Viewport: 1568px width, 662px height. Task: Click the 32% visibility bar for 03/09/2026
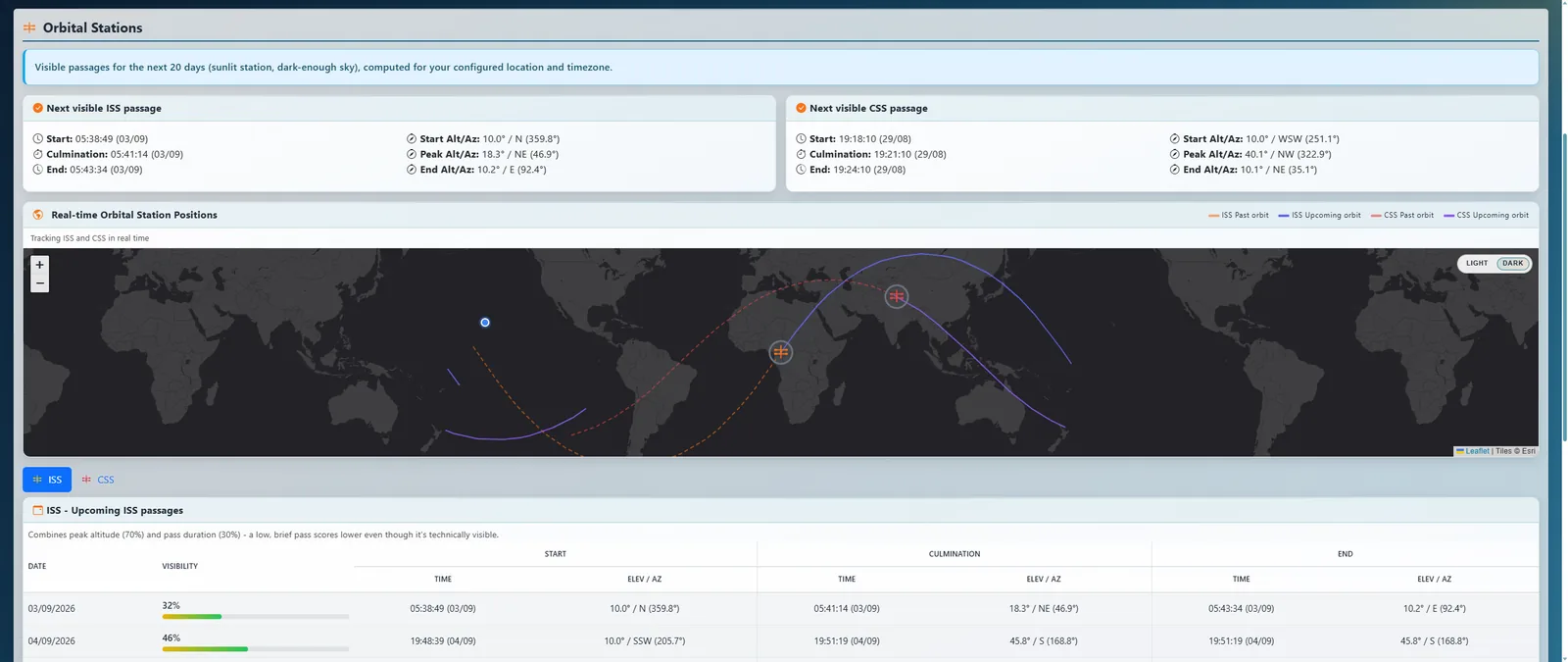[256, 617]
